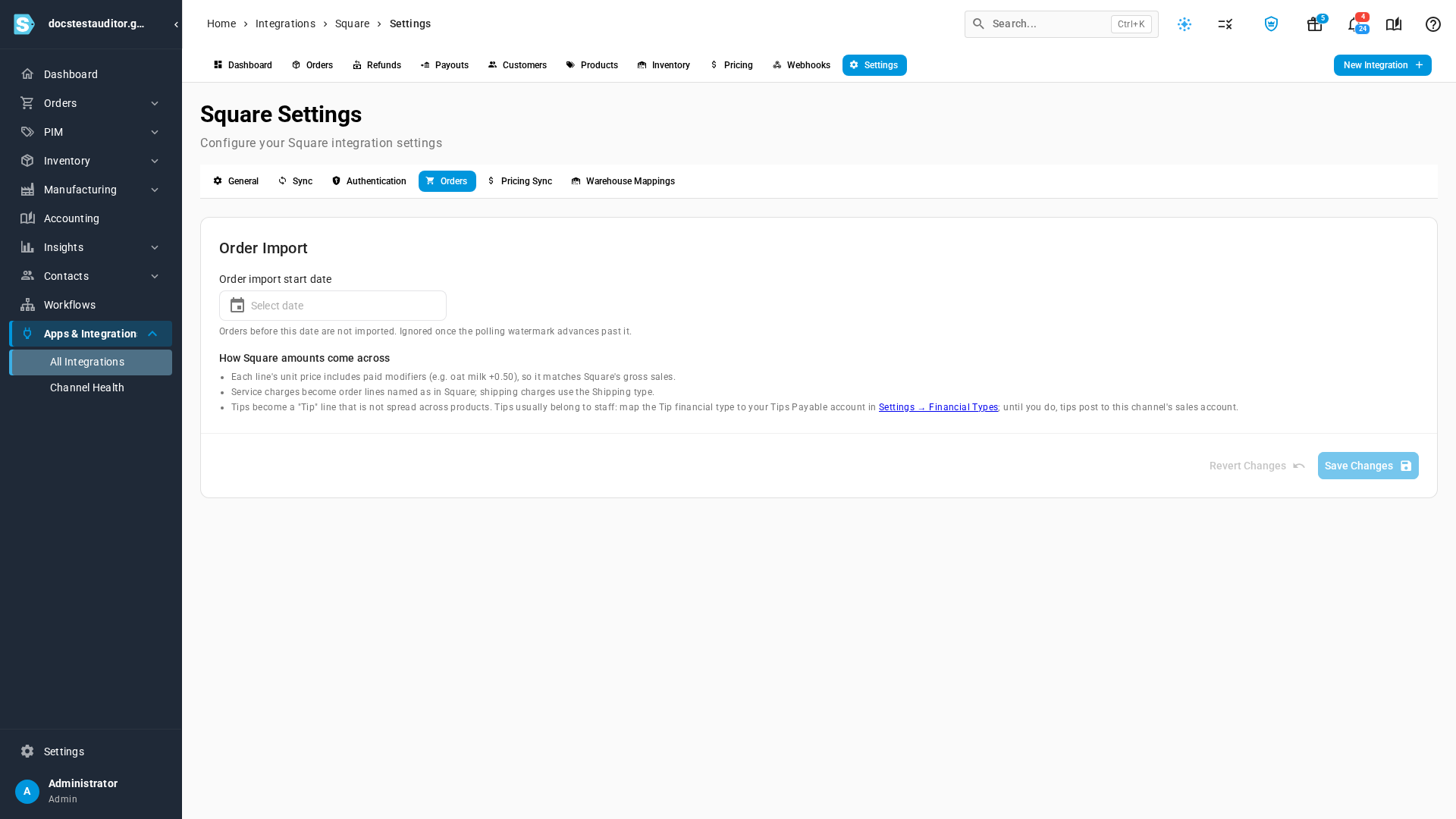Screen dimensions: 1456x819
Task: Click the shield security icon
Action: (x=1271, y=24)
